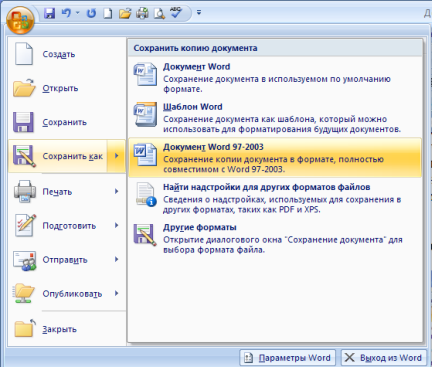Image resolution: width=432 pixels, height=367 pixels.
Task: Click the floppy-with-pencil icon beside Сохранить как
Action: tap(24, 156)
